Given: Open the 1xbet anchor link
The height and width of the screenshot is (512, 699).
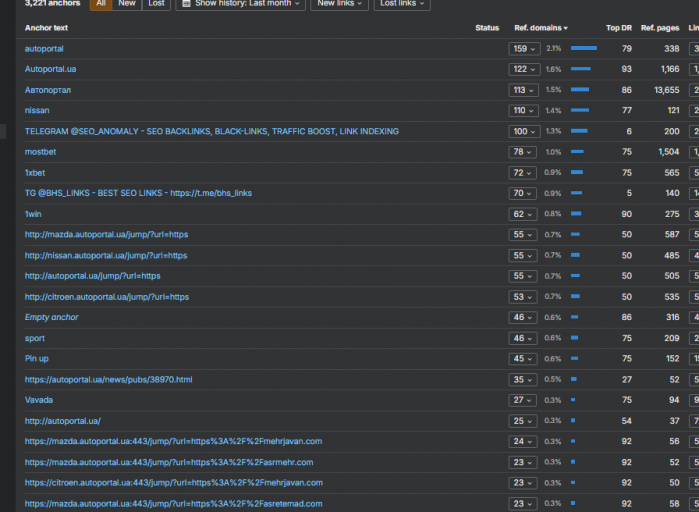Looking at the screenshot, I should (x=35, y=173).
